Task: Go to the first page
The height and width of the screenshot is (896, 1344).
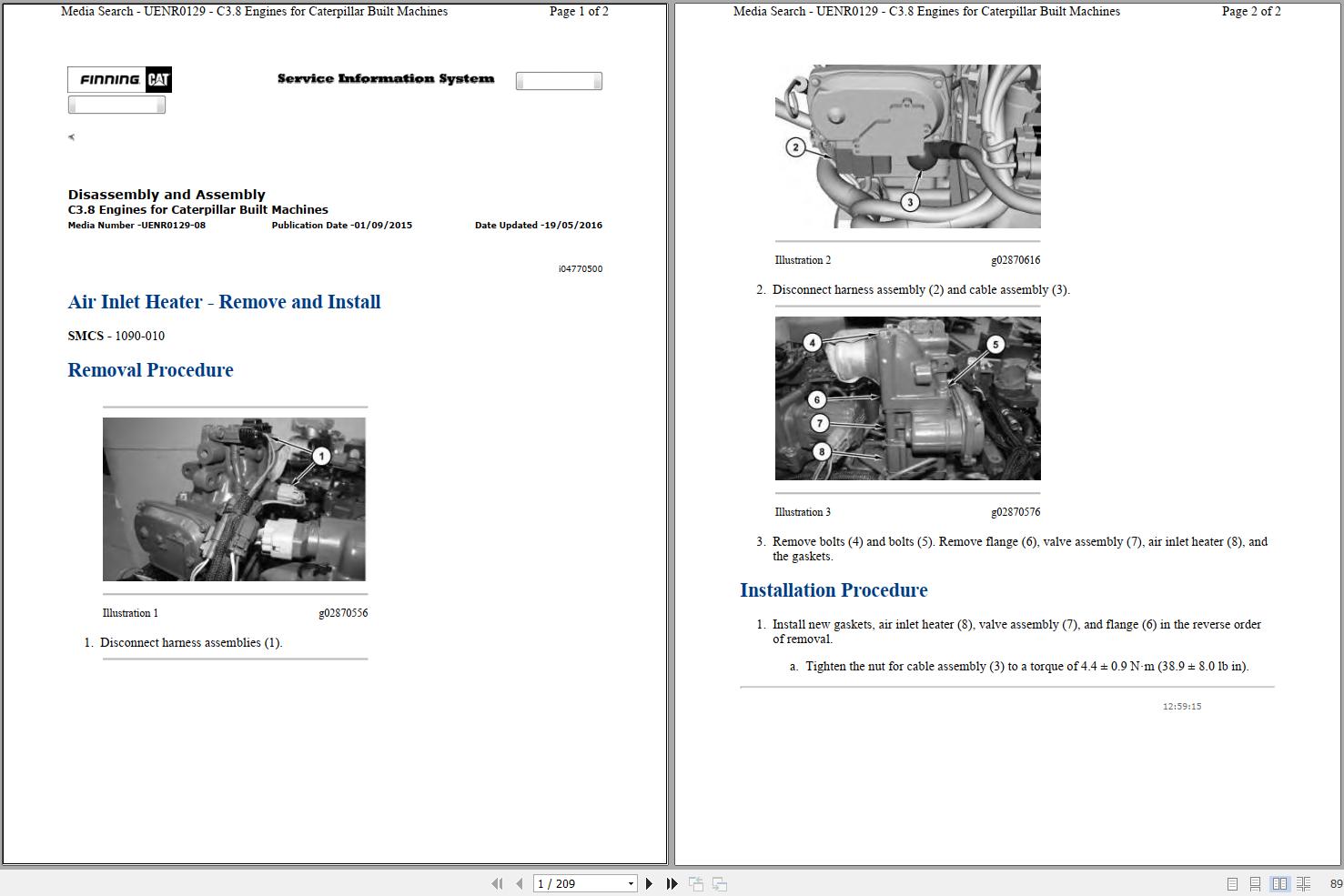Action: pyautogui.click(x=497, y=883)
